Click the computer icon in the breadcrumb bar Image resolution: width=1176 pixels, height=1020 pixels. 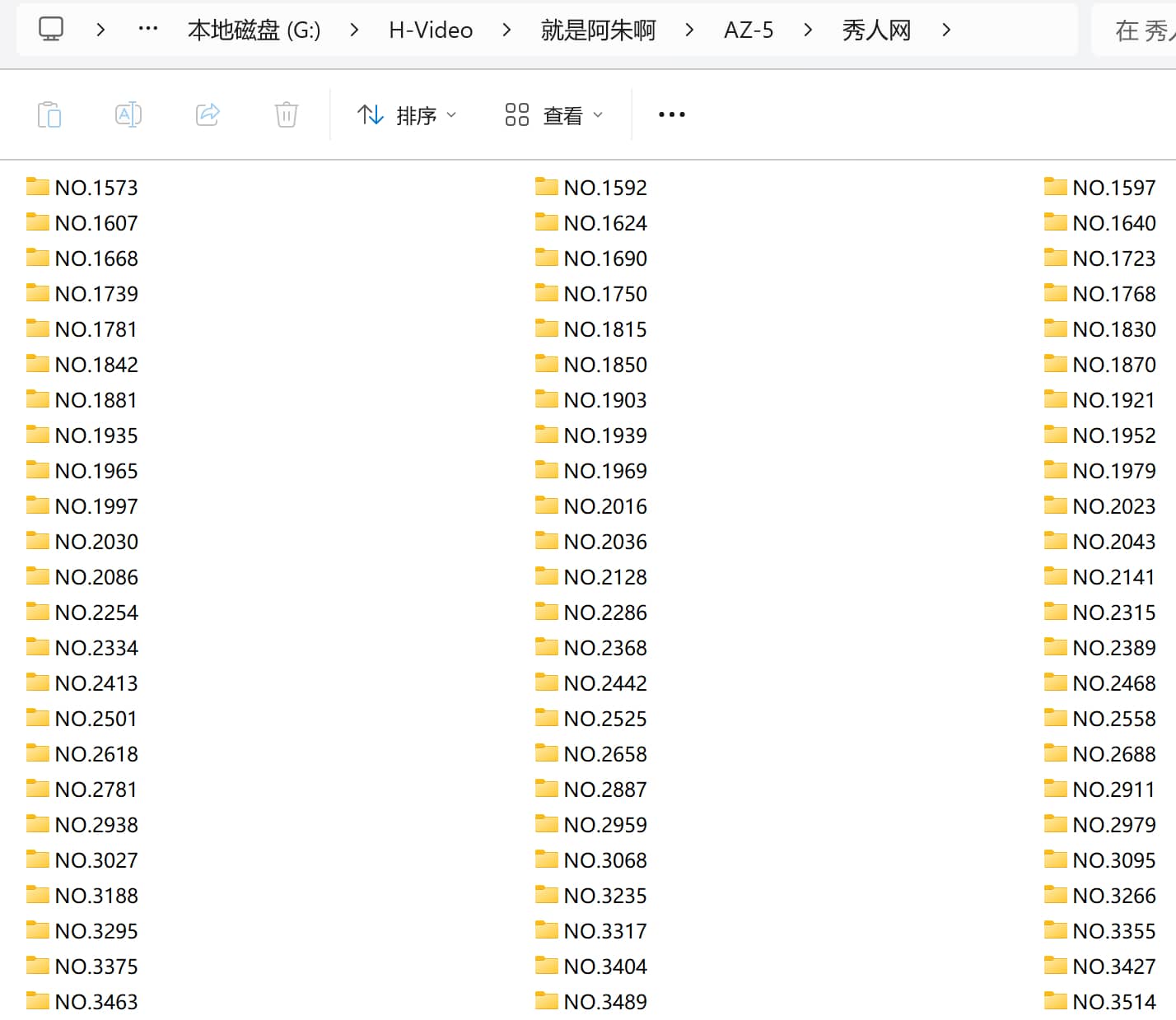point(51,29)
